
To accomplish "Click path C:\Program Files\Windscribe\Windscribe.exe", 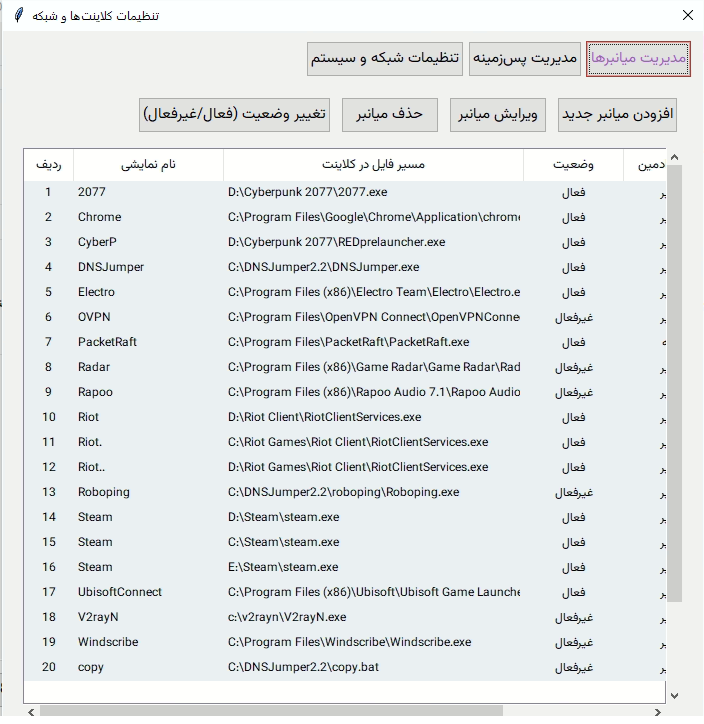I will tap(349, 642).
